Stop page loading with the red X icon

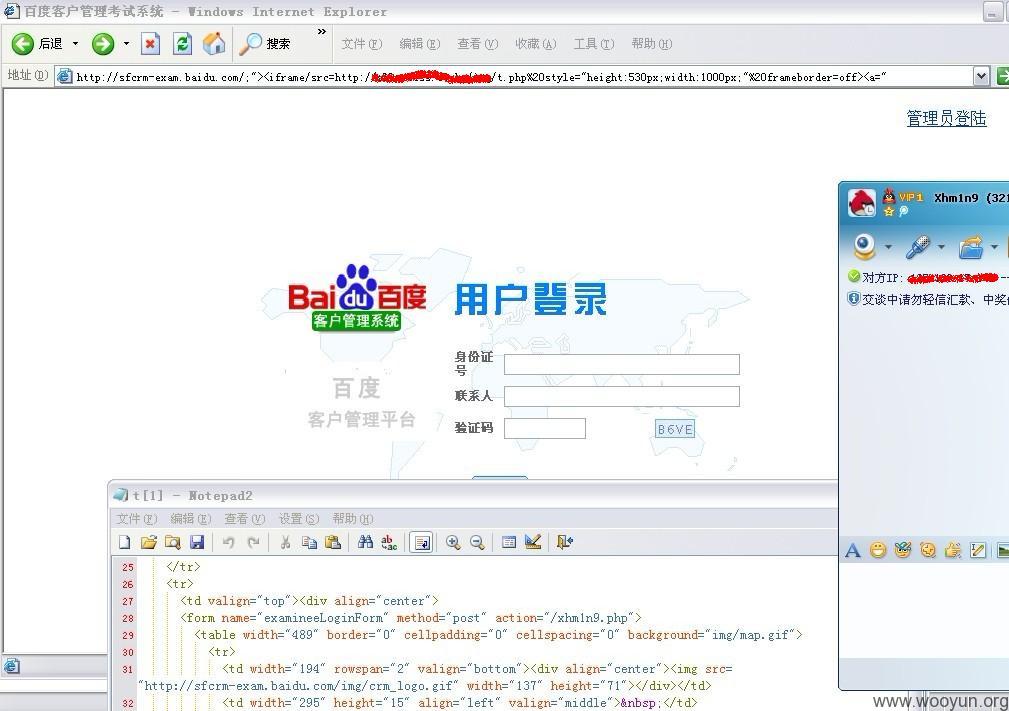[x=150, y=44]
